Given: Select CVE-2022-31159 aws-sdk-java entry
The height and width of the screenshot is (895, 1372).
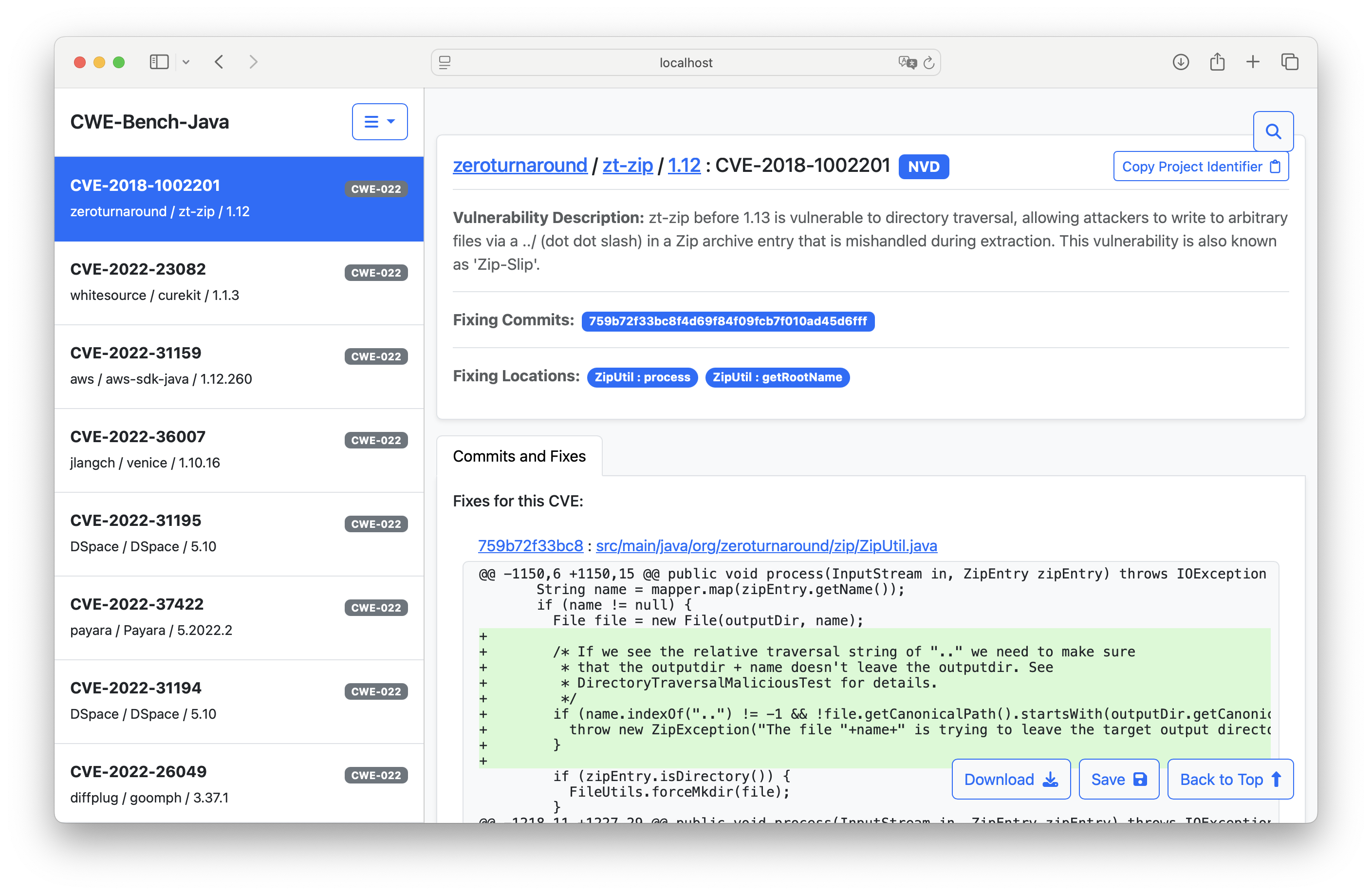Looking at the screenshot, I should (x=239, y=367).
